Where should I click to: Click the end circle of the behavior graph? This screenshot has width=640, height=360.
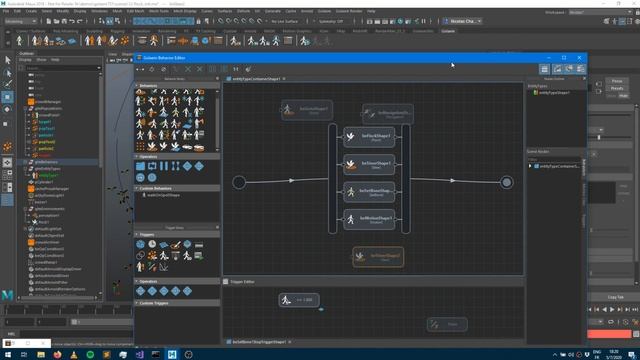[507, 182]
